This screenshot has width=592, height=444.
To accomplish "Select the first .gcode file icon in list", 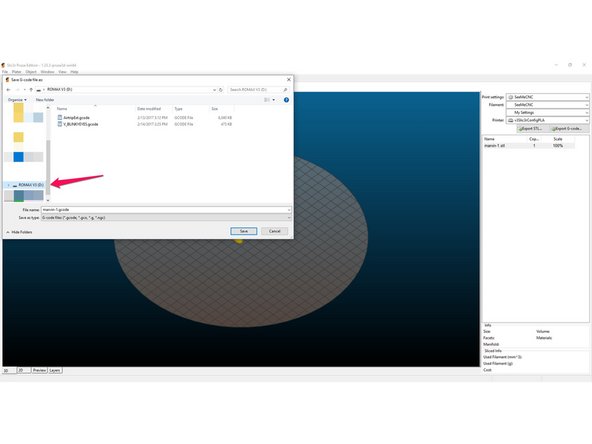I will tap(60, 117).
